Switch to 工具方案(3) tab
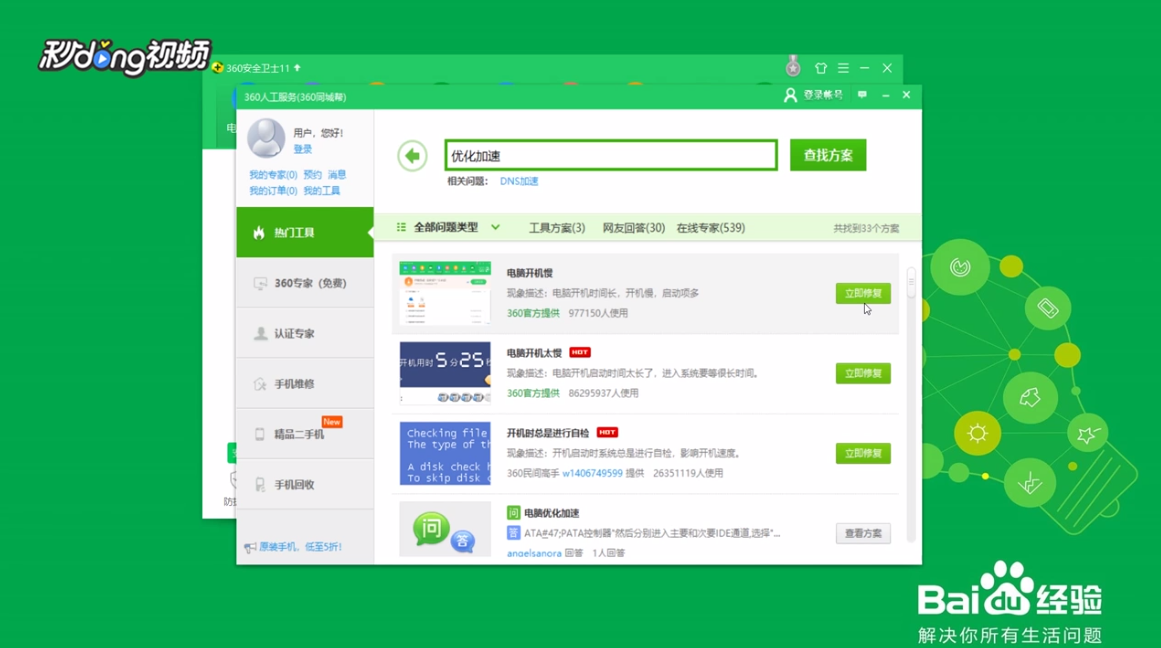The image size is (1161, 648). pyautogui.click(x=557, y=228)
